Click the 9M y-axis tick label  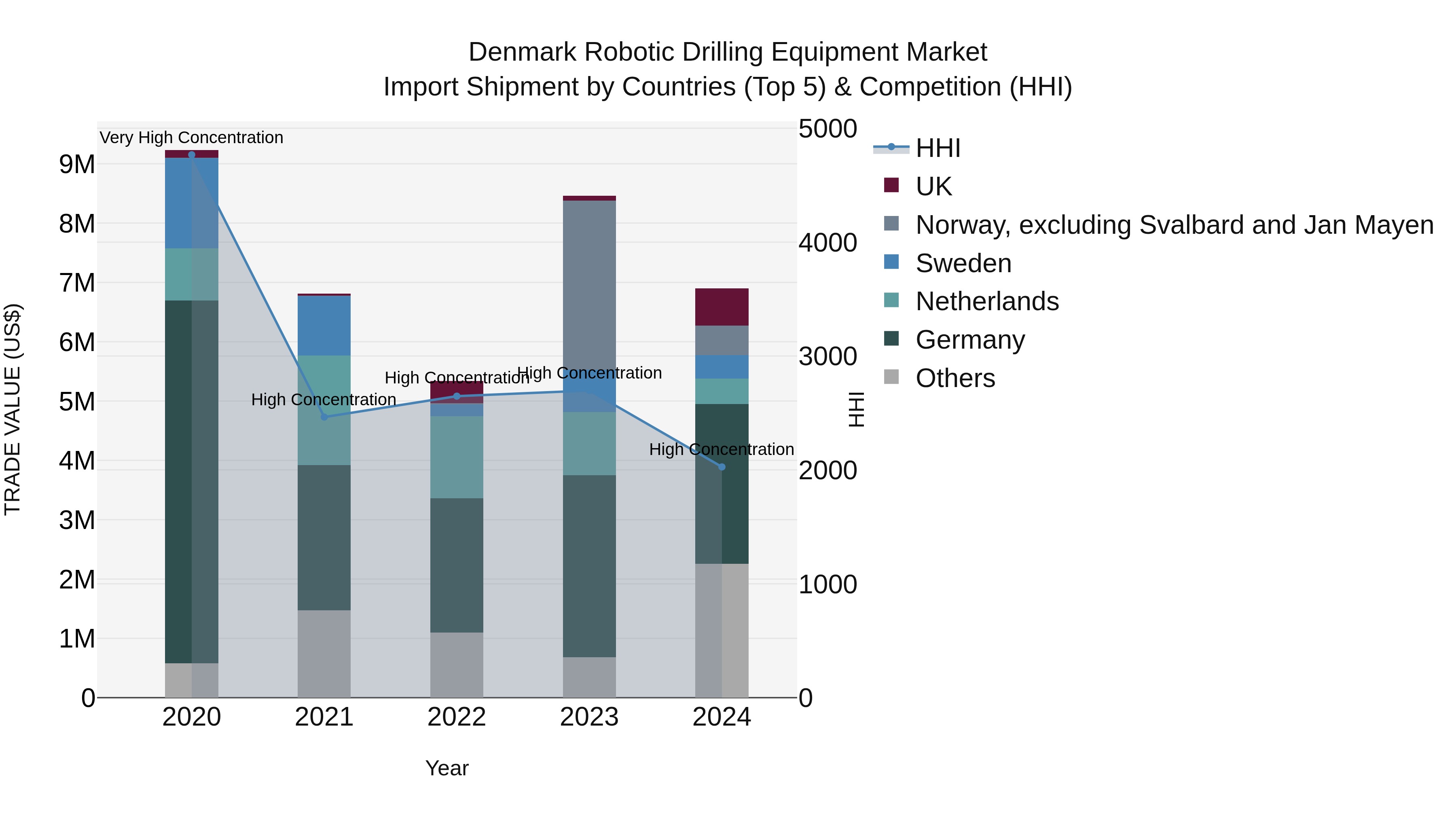pyautogui.click(x=77, y=165)
